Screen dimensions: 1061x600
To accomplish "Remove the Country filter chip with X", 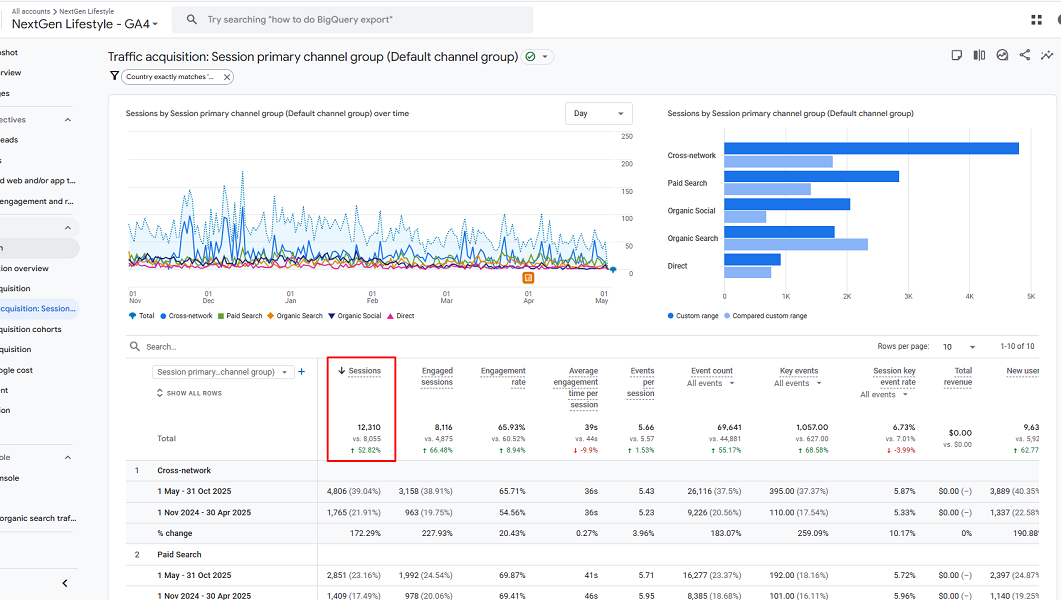I will 227,77.
